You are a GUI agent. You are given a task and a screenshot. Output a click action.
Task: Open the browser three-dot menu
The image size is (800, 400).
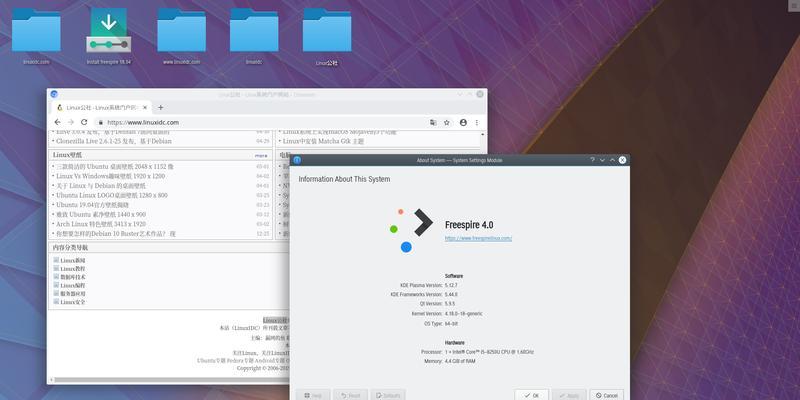pos(477,122)
